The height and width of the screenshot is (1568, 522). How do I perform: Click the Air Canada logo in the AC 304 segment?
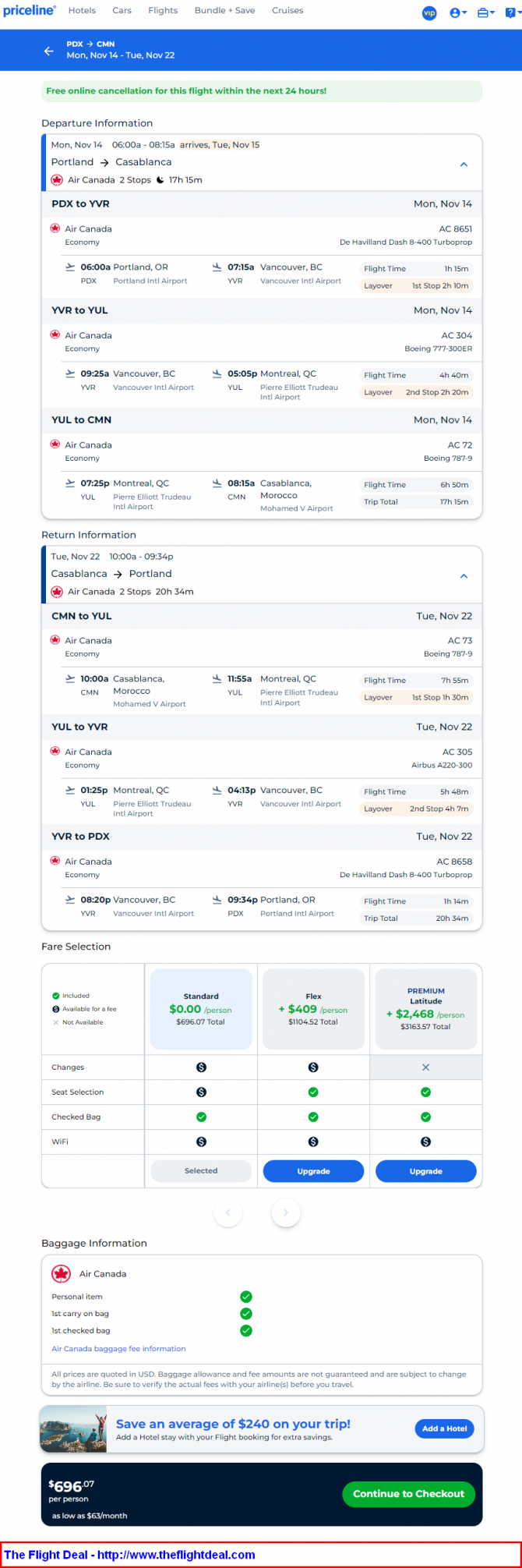click(55, 335)
